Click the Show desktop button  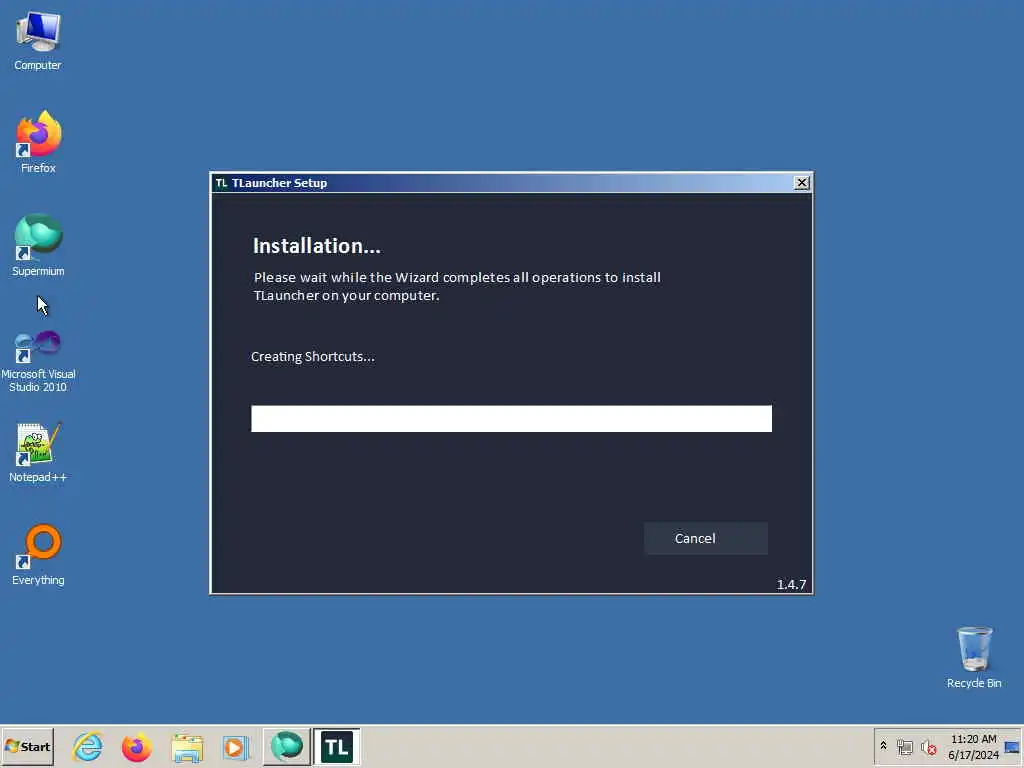[1013, 746]
